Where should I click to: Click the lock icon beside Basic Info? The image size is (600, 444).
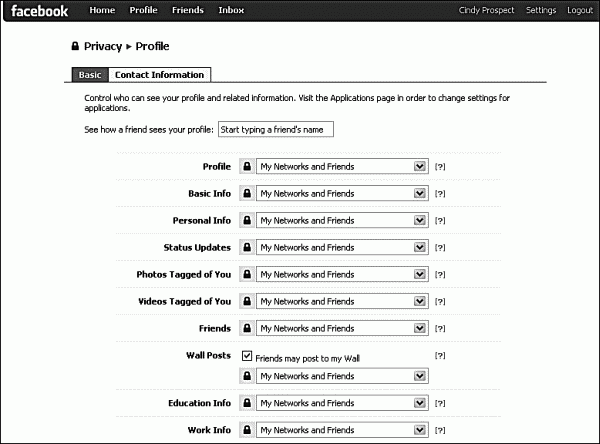point(246,193)
